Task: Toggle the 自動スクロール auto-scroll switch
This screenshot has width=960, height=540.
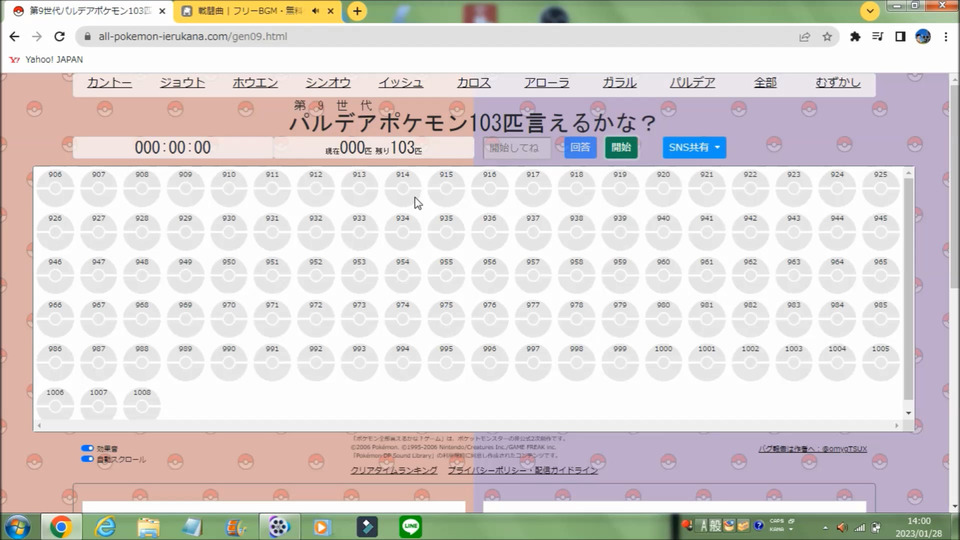Action: [87, 459]
